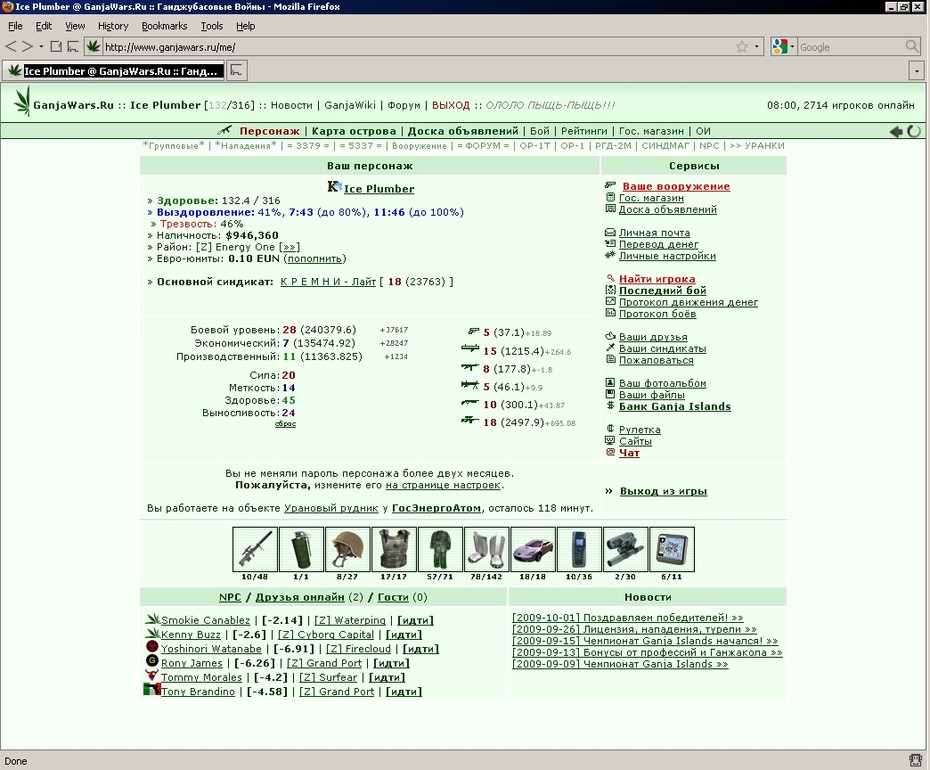Image resolution: width=930 pixels, height=770 pixels.
Task: Open the 'Рулетка' service link
Action: pos(640,429)
